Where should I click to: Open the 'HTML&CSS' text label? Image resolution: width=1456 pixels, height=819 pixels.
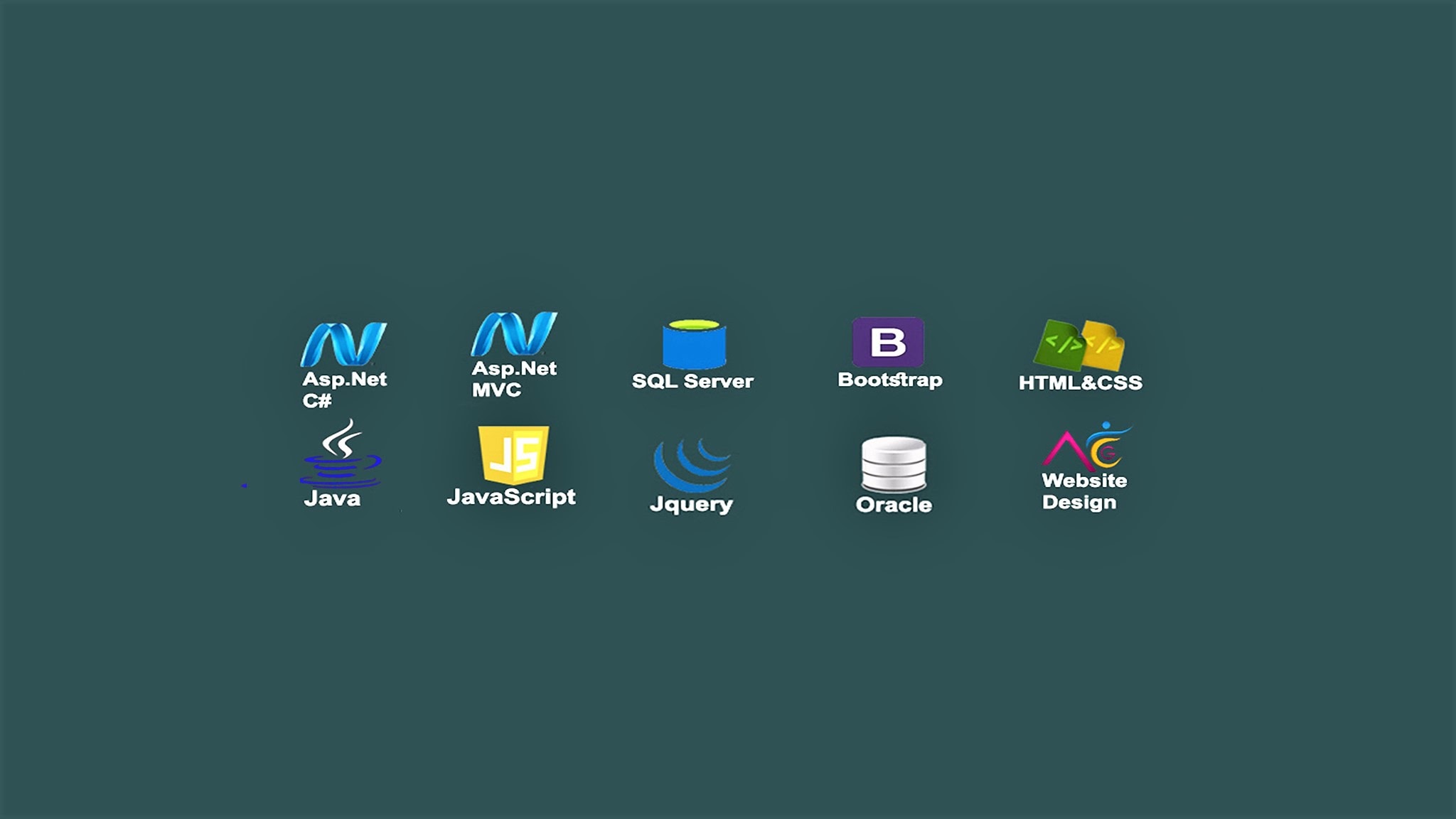[x=1080, y=382]
